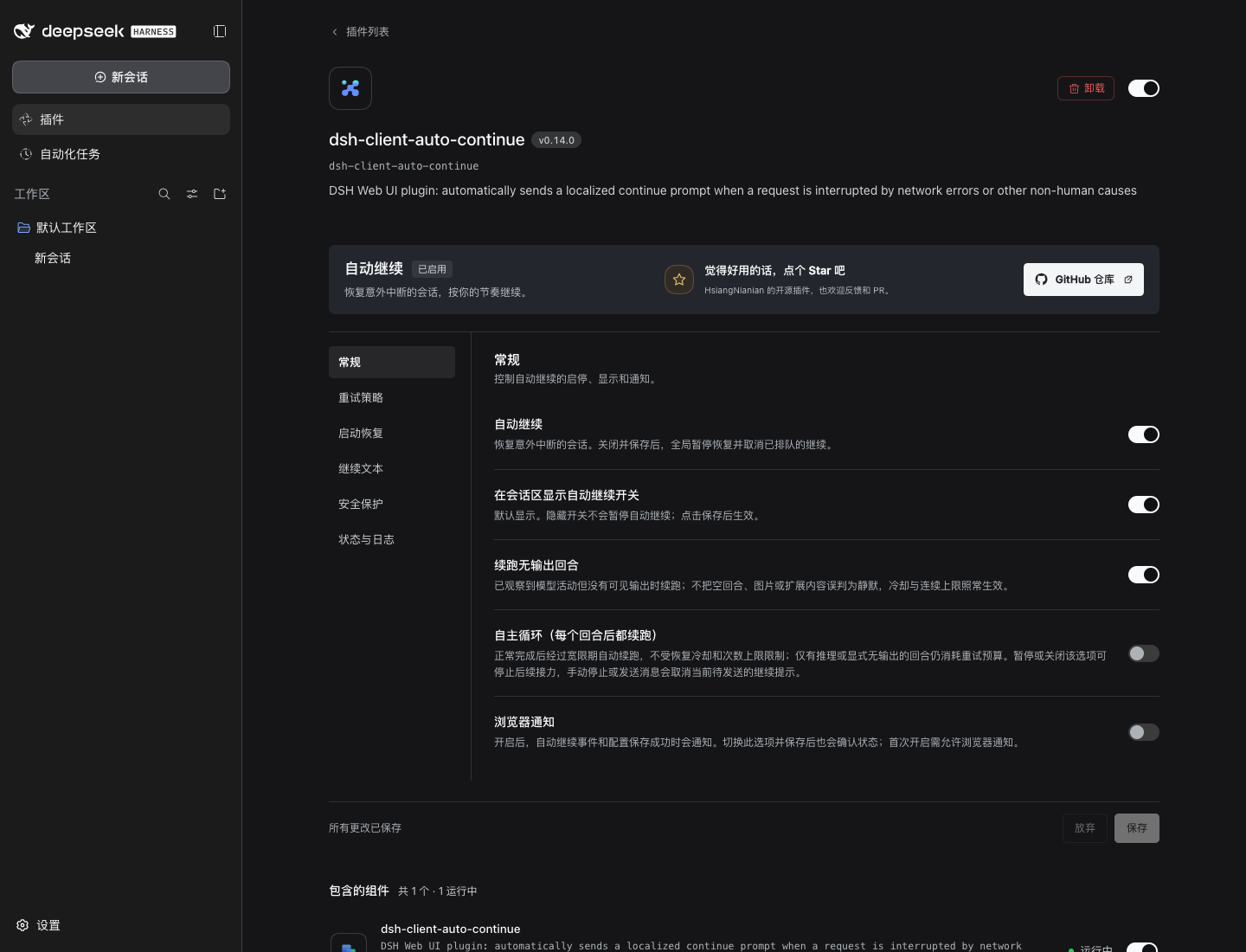Enable the 自主循环 switch
The width and height of the screenshot is (1246, 952).
1144,653
